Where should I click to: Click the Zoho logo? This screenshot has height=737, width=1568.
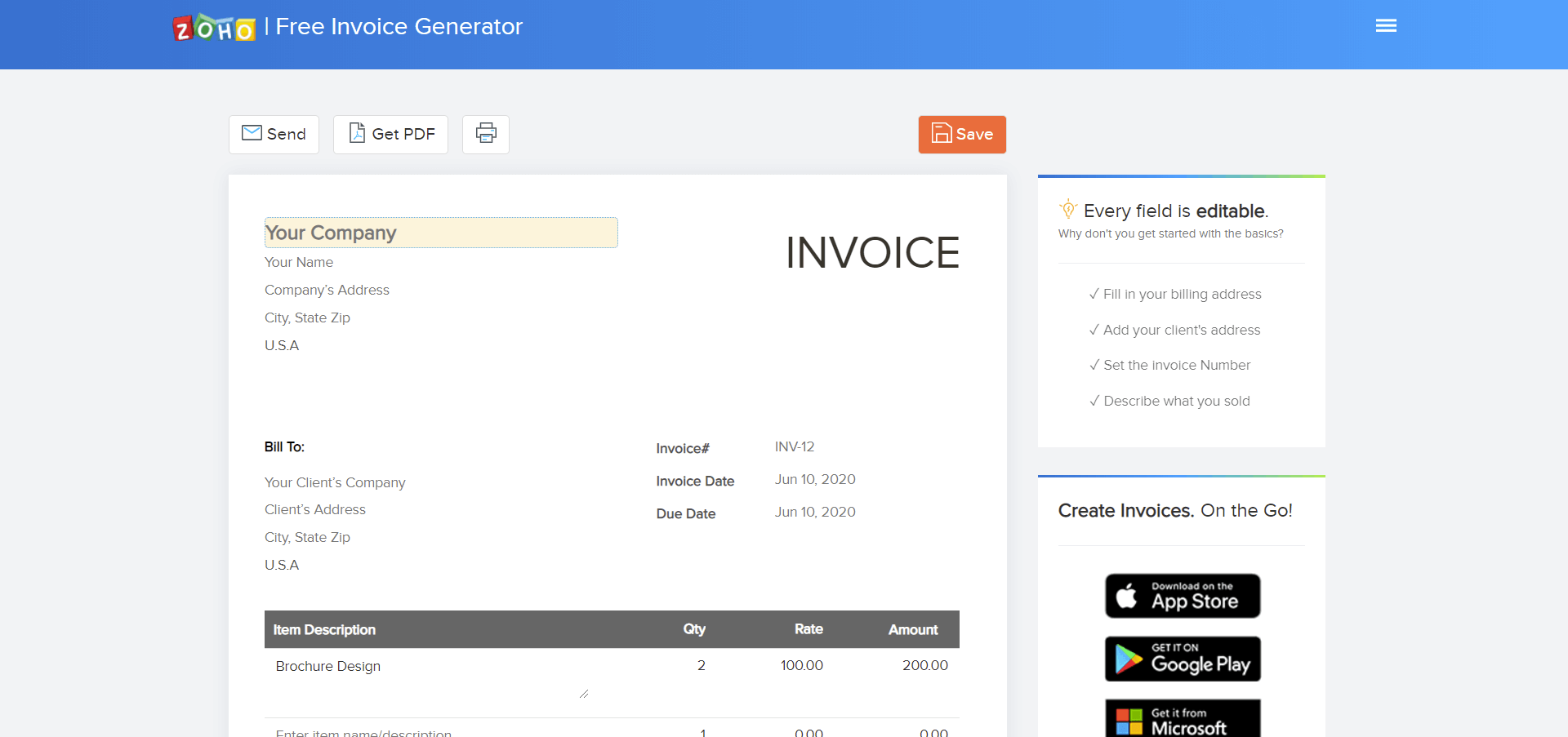(214, 28)
